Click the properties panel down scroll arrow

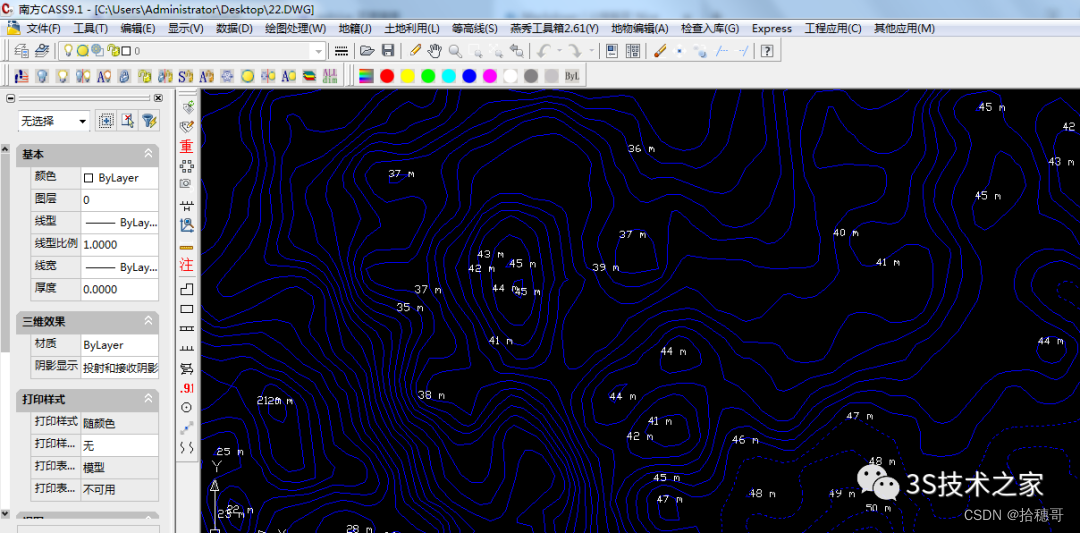(6, 514)
